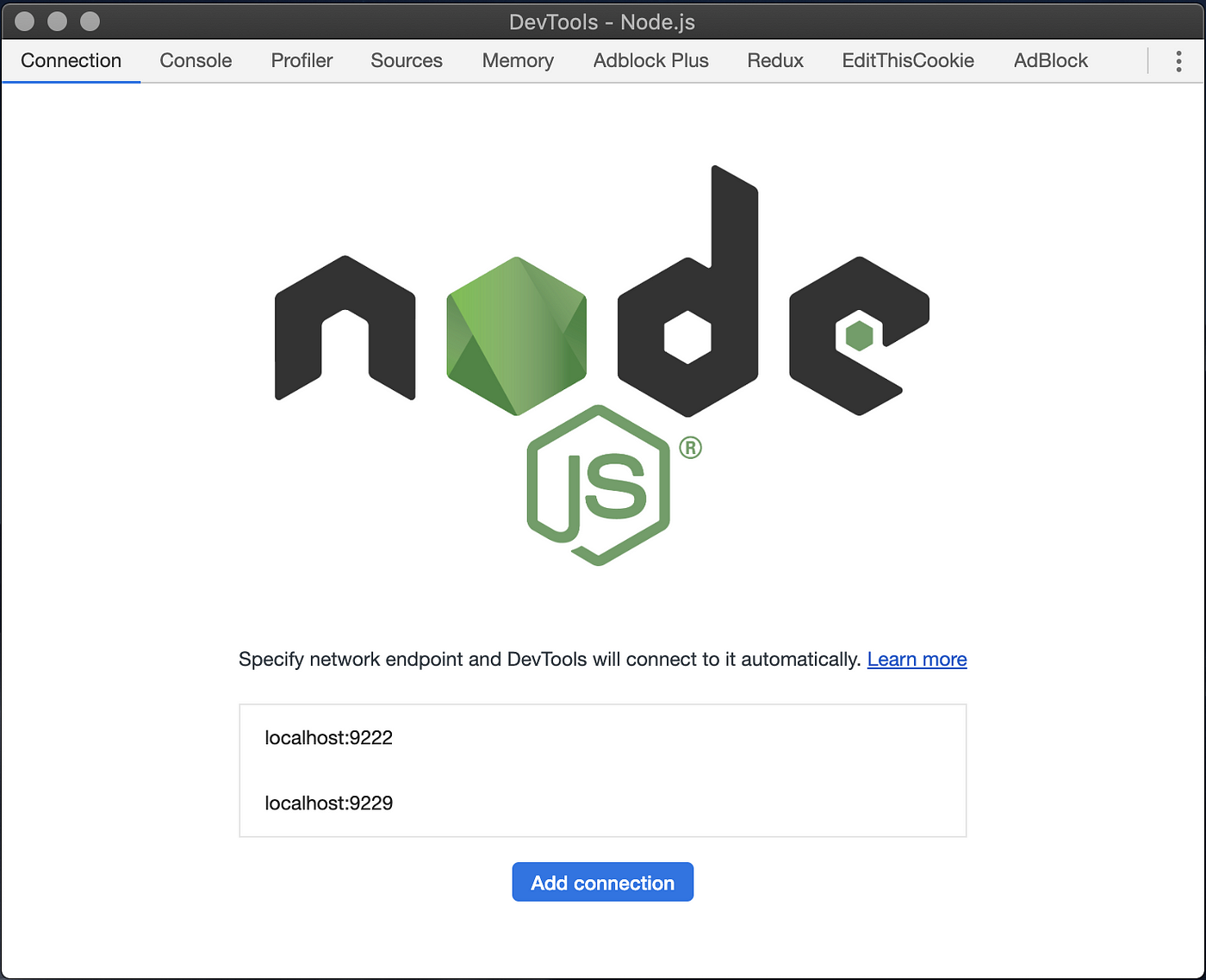The image size is (1206, 980).
Task: Select the AdBlock tab
Action: point(1051,60)
